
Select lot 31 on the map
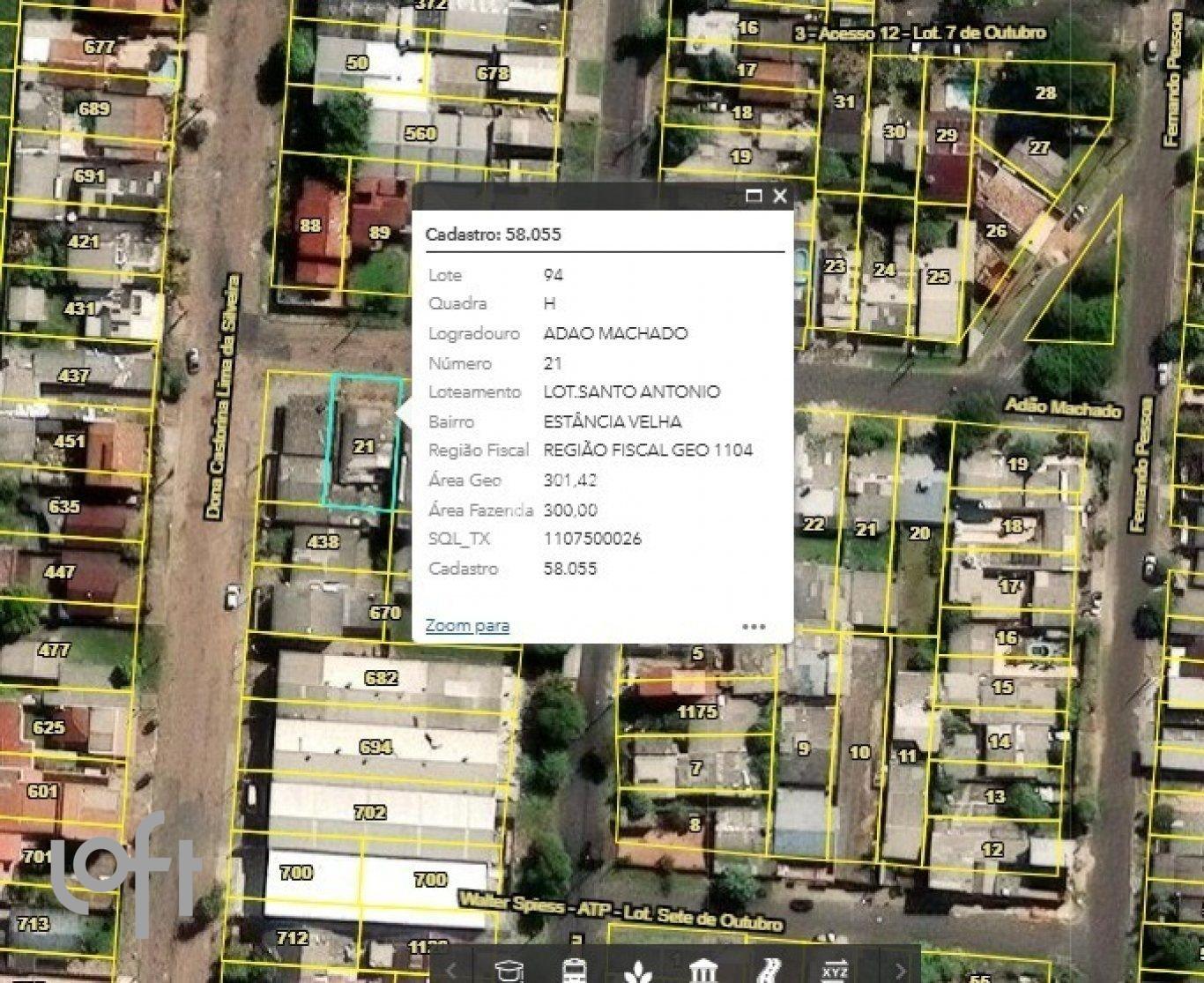pyautogui.click(x=844, y=101)
